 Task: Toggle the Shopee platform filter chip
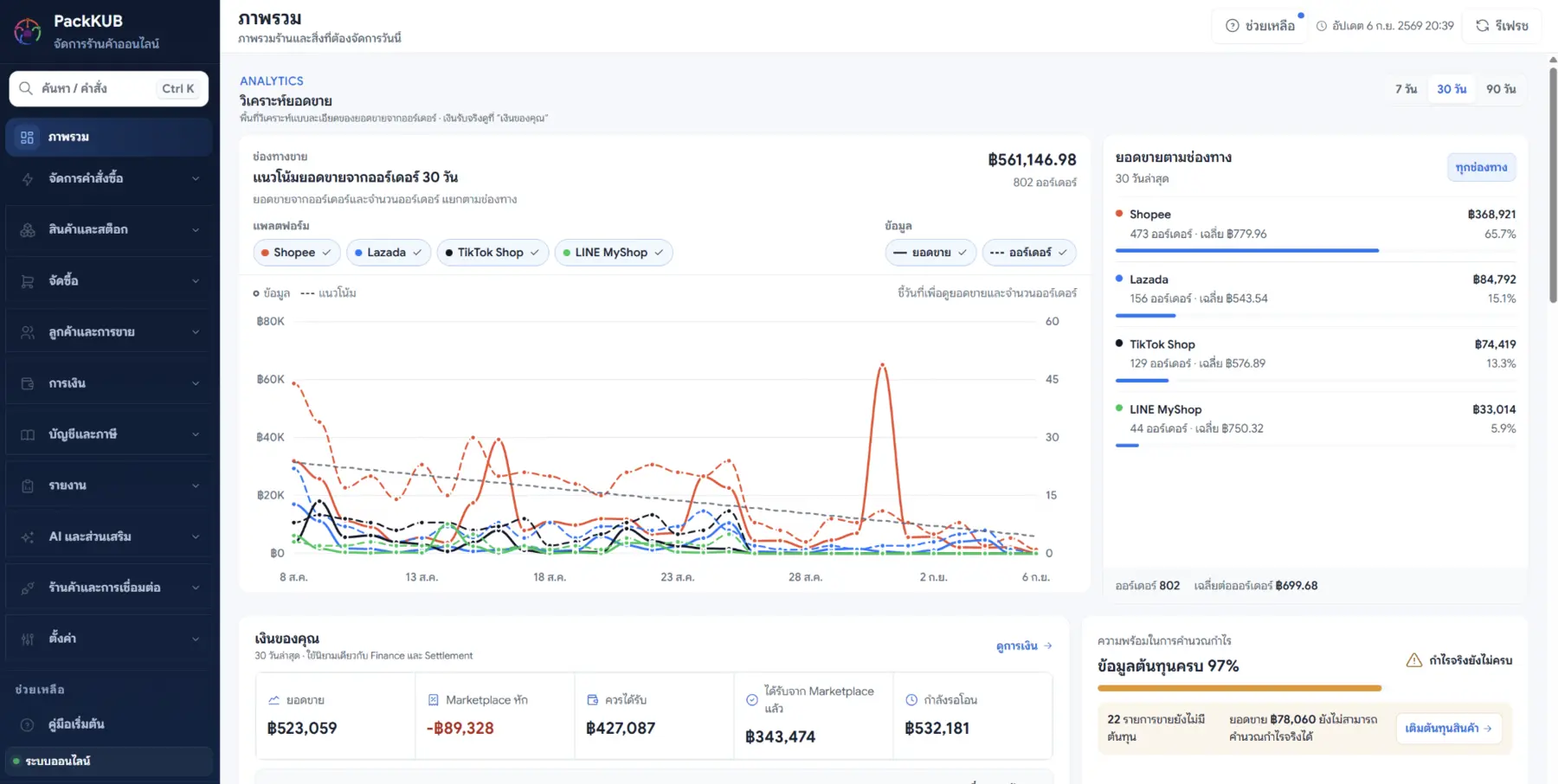pos(296,253)
